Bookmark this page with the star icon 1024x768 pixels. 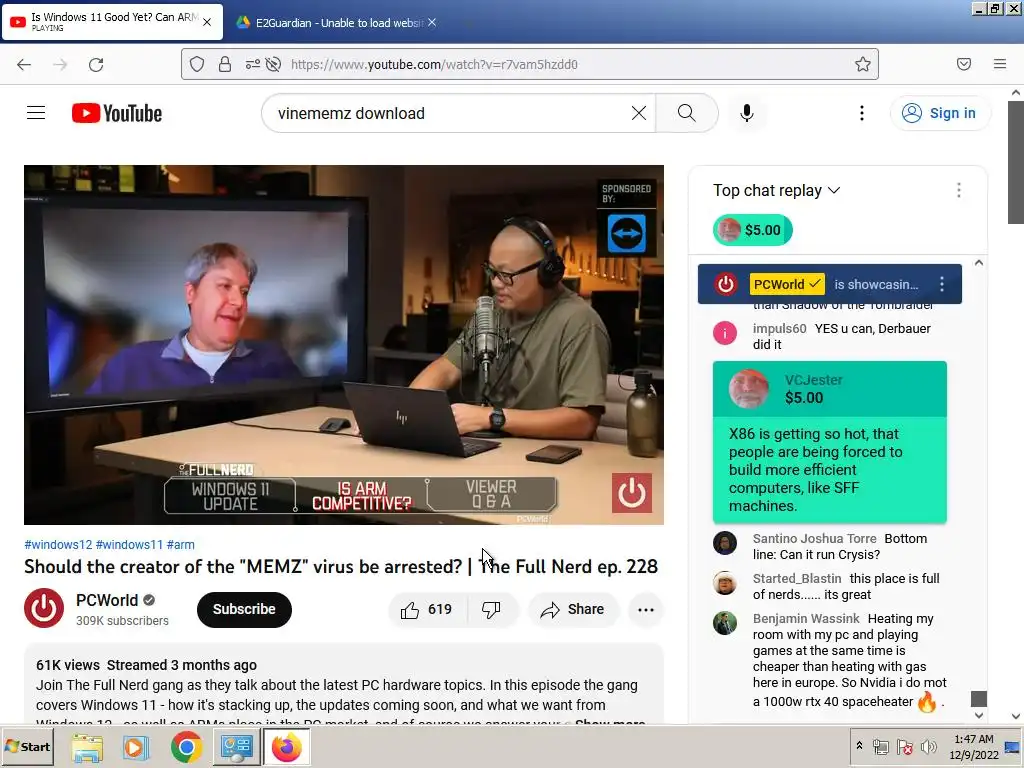tap(863, 64)
